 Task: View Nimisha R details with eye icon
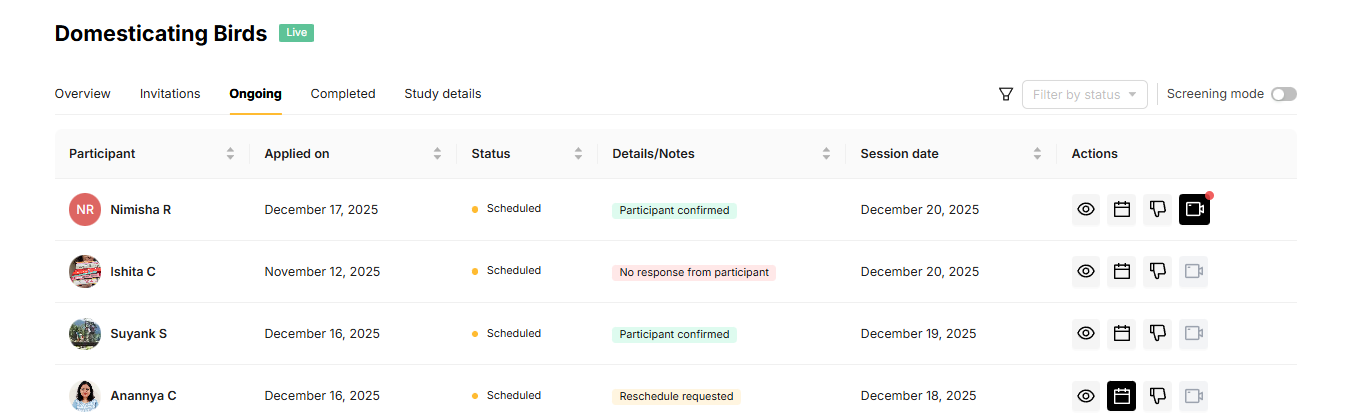point(1086,210)
